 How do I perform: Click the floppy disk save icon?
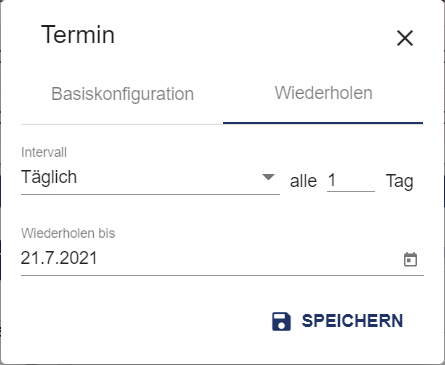pos(281,322)
